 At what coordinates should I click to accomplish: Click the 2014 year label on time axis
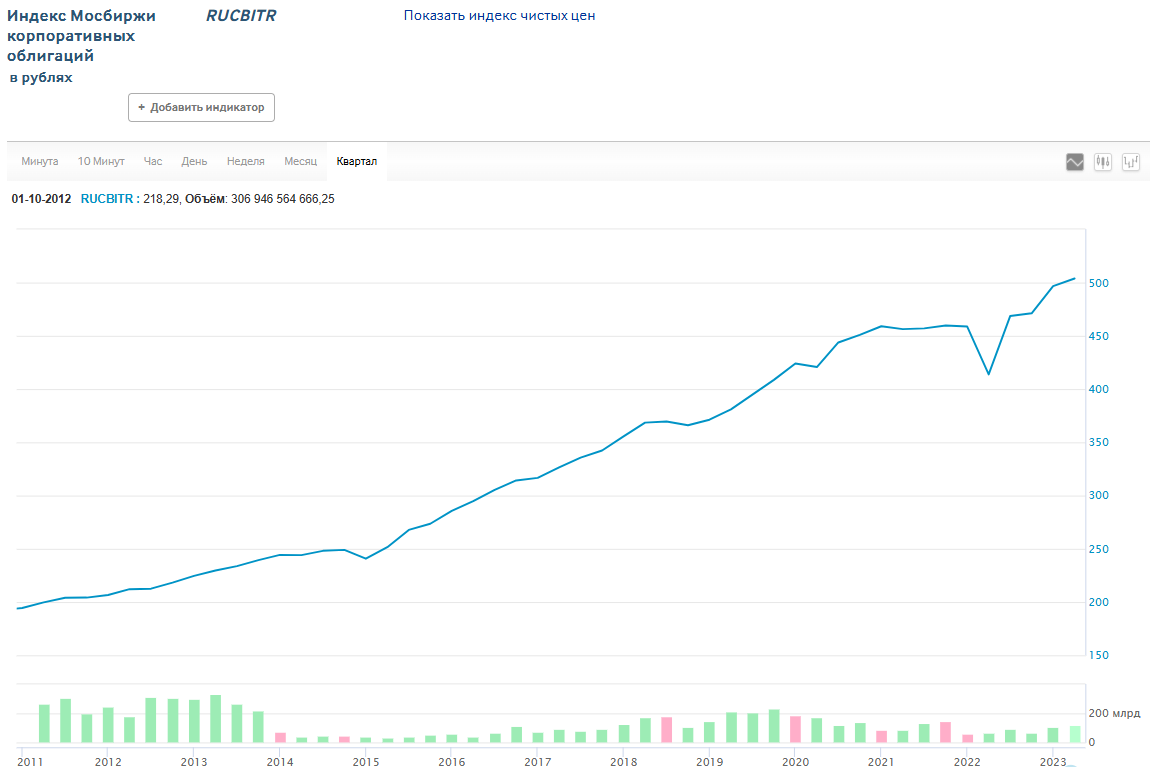[280, 762]
